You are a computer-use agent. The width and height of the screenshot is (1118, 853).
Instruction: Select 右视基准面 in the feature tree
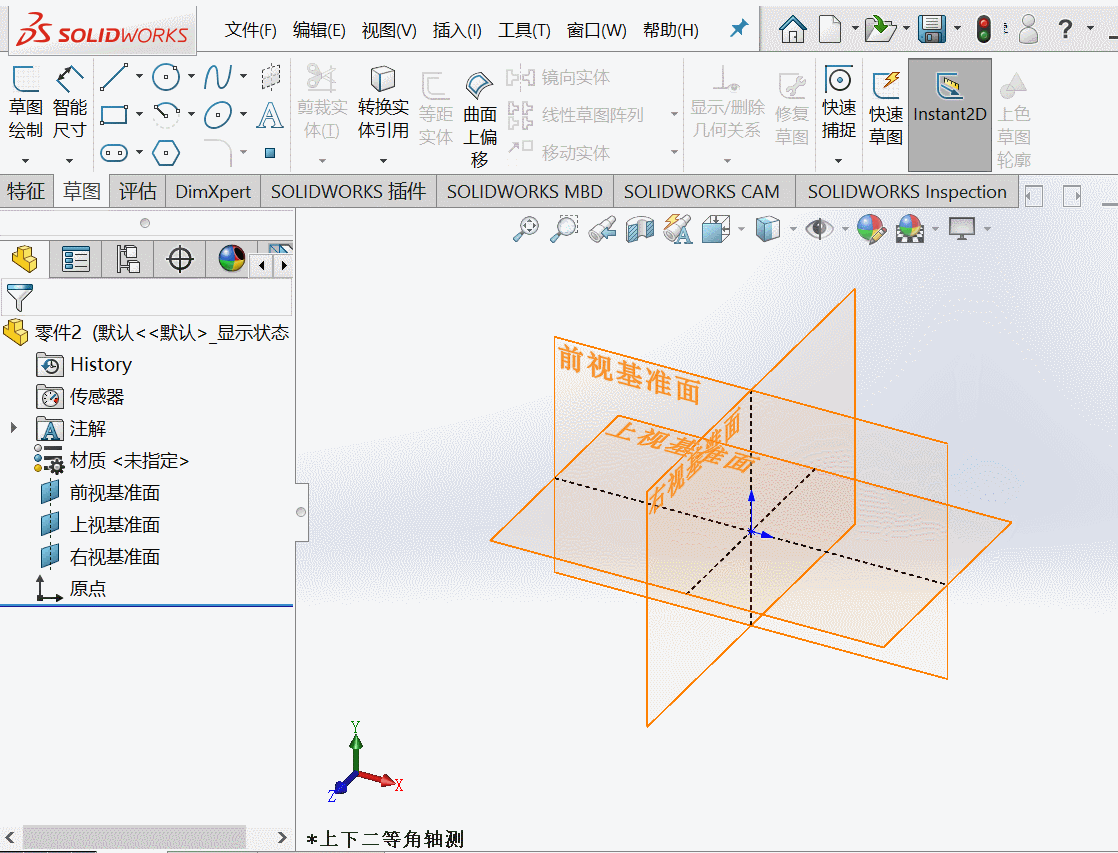click(x=114, y=557)
